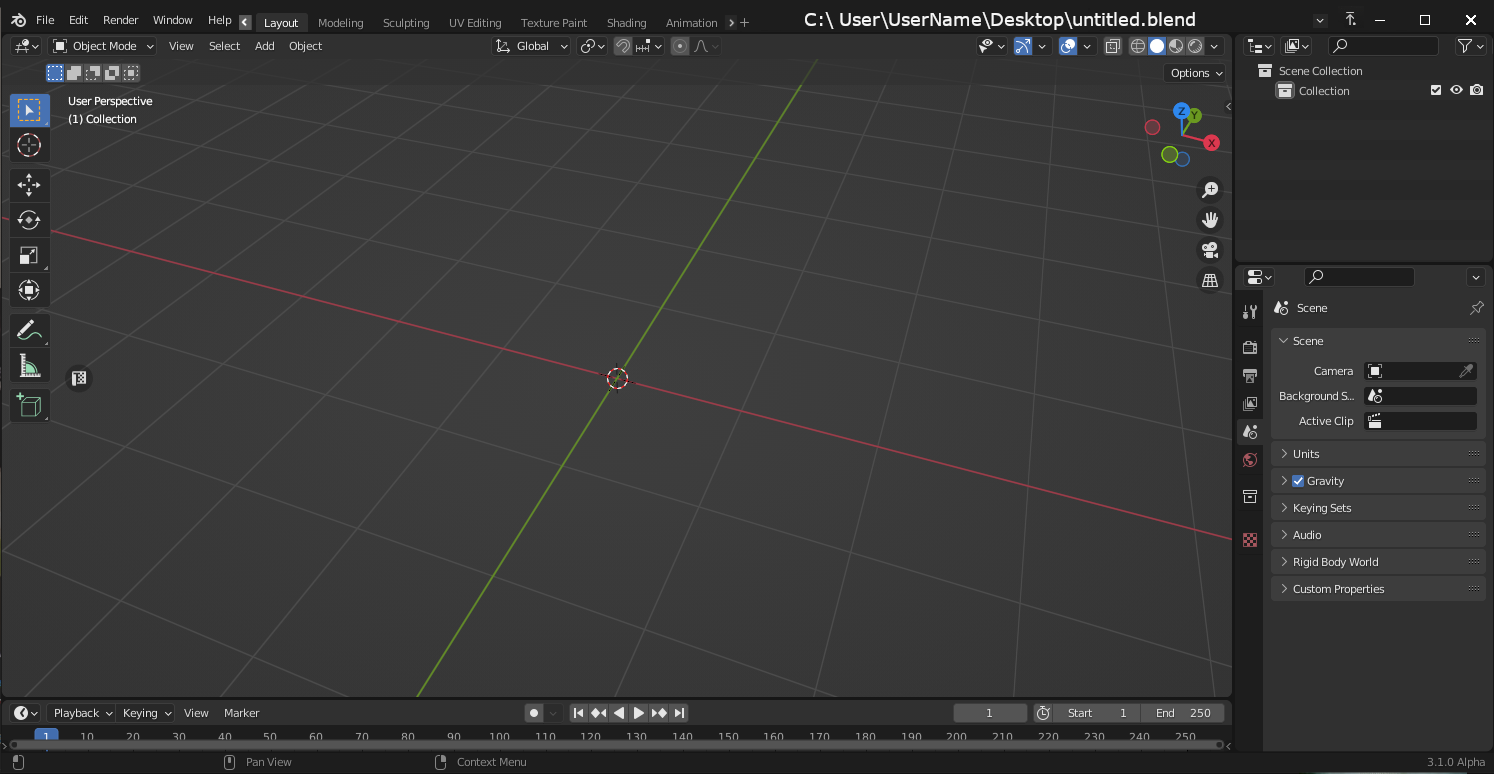Screen dimensions: 1494x774
Task: Expand the Rigid Body World panel
Action: click(1378, 562)
